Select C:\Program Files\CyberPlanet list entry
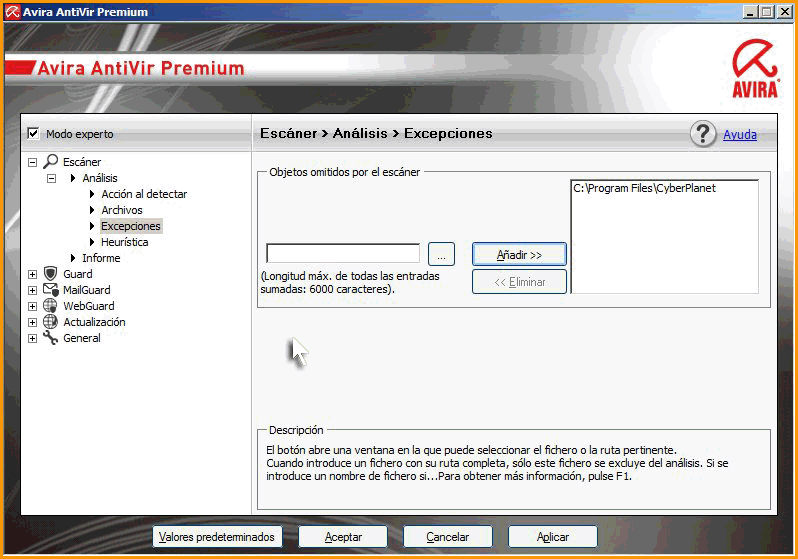Image resolution: width=798 pixels, height=559 pixels. click(x=644, y=188)
